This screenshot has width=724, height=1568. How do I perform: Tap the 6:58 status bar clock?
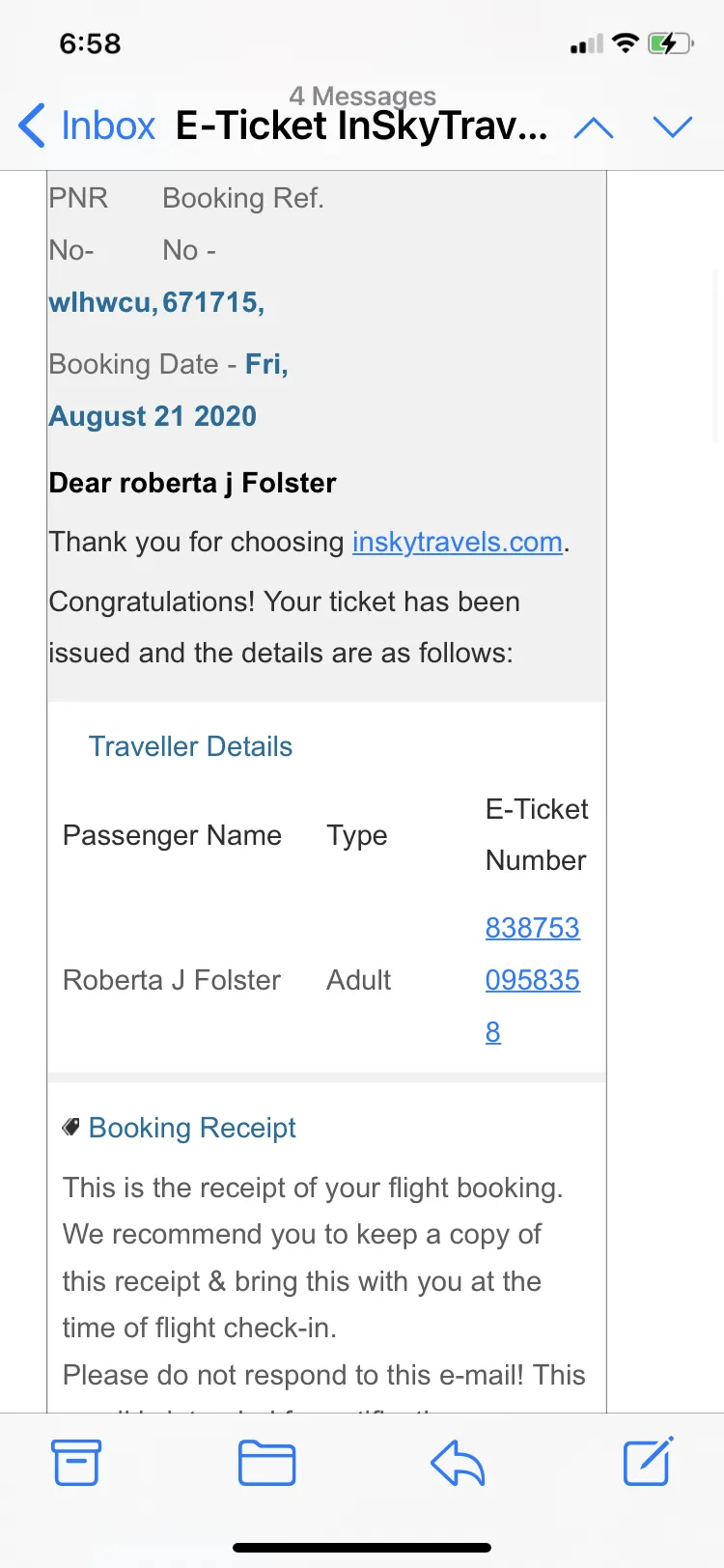tap(90, 43)
